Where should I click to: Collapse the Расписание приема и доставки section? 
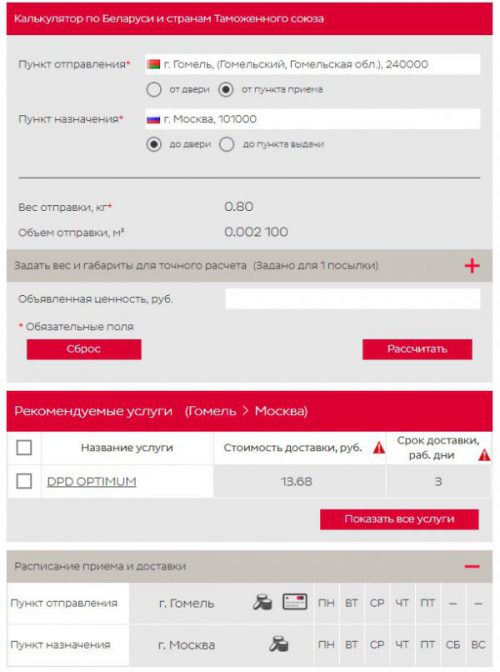tap(472, 567)
